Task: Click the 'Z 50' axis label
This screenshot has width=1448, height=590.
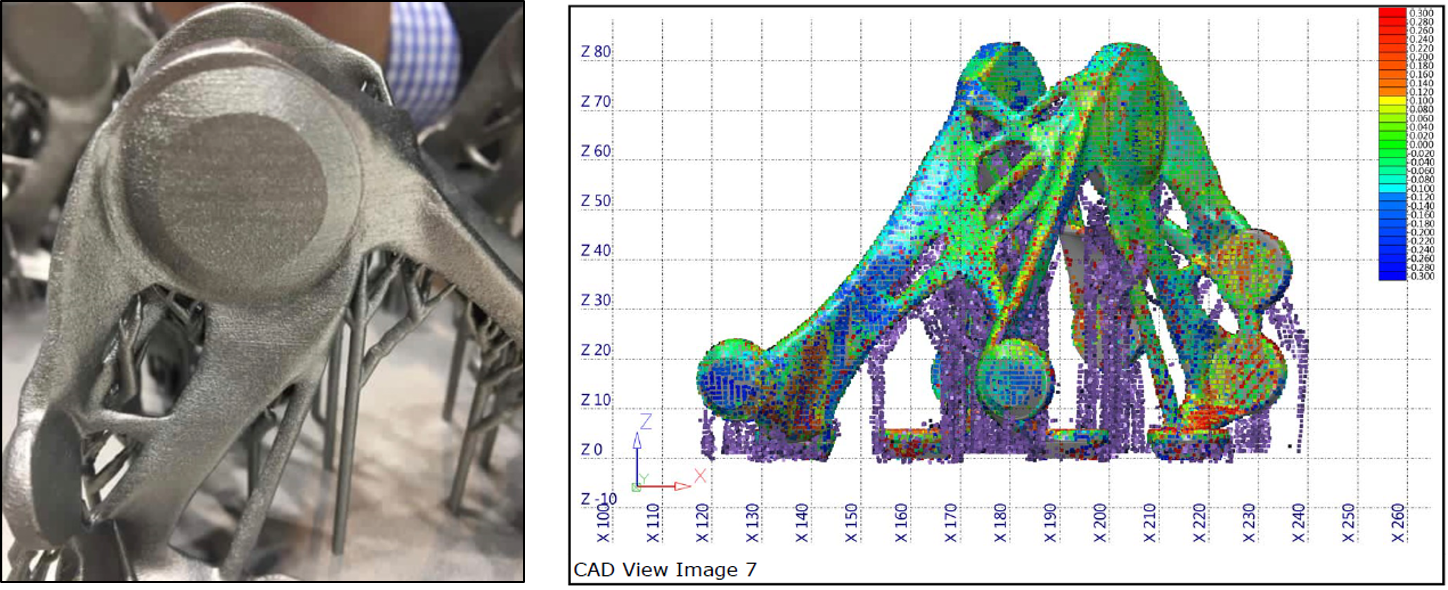Action: [597, 202]
